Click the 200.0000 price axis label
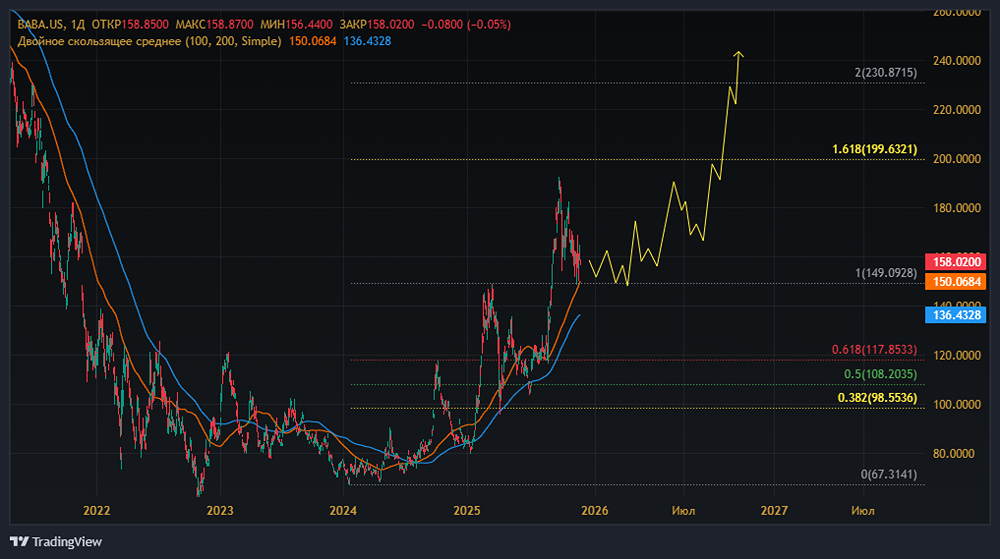This screenshot has height=559, width=1000. click(x=957, y=159)
